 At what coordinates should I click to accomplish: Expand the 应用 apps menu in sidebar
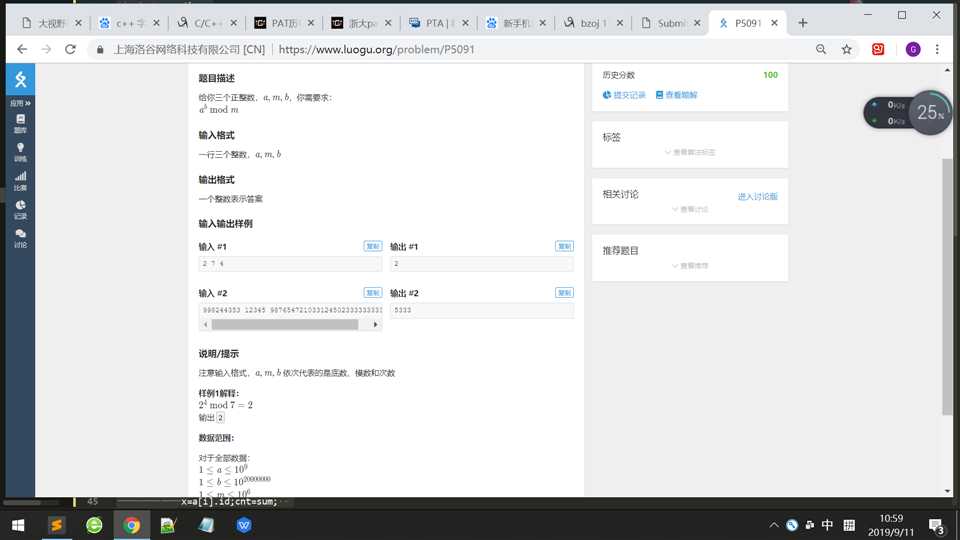(20, 103)
